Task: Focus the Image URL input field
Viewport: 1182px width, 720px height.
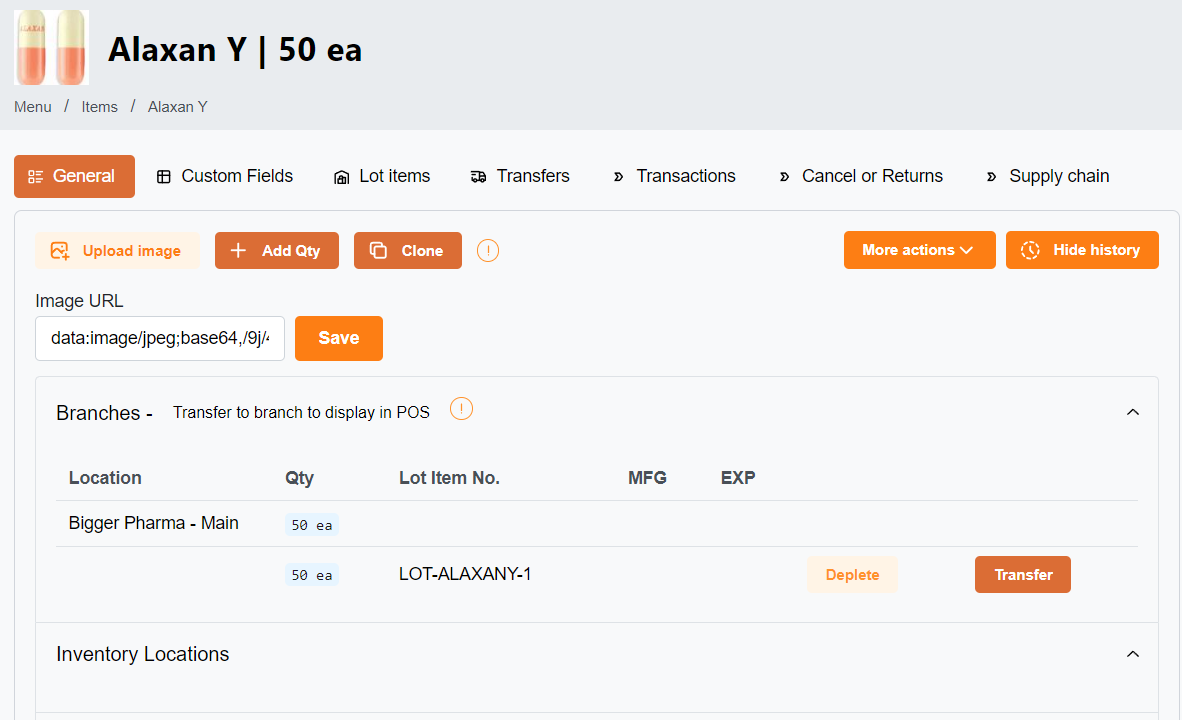Action: (x=160, y=339)
